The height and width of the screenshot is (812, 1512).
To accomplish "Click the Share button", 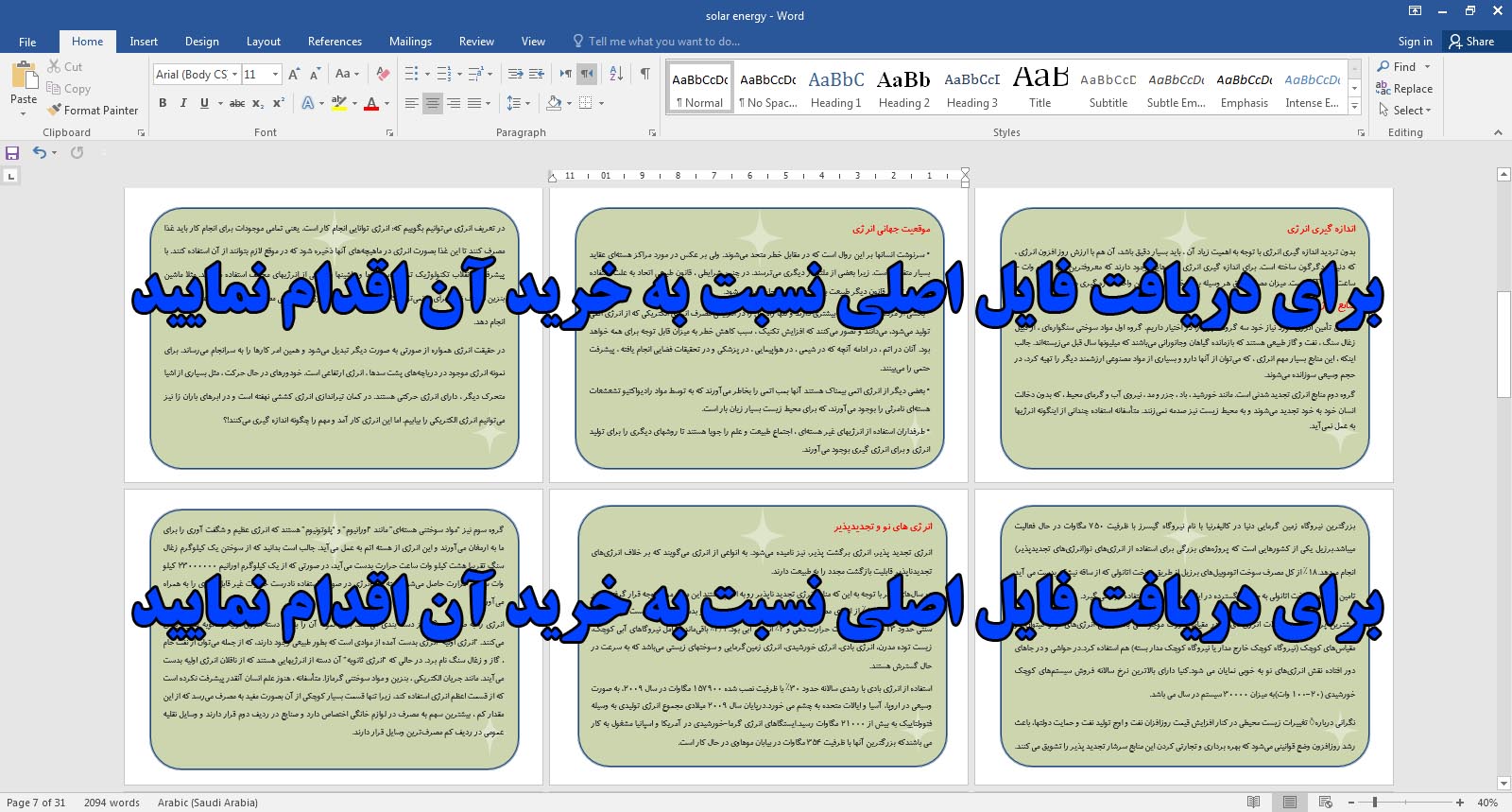I will pos(1471,42).
